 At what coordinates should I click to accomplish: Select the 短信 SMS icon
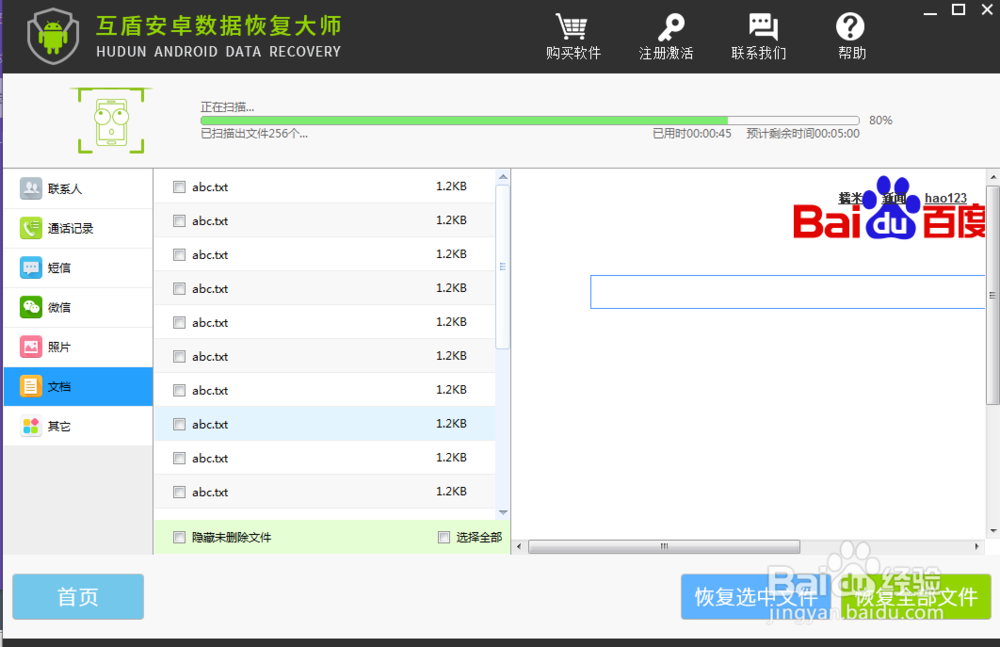(x=30, y=267)
